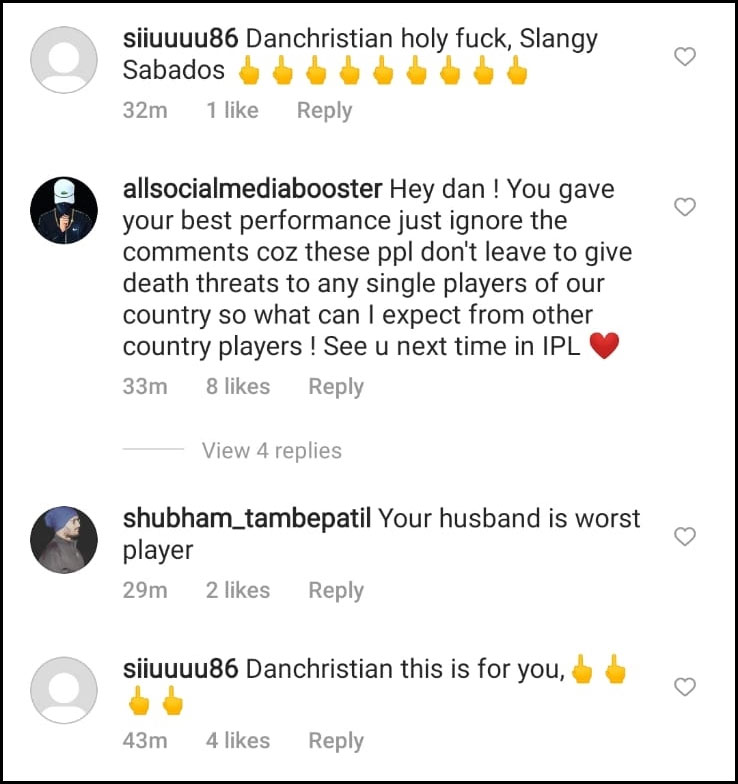Like the 'this is for you' comment
The height and width of the screenshot is (784, 738).
coord(685,686)
